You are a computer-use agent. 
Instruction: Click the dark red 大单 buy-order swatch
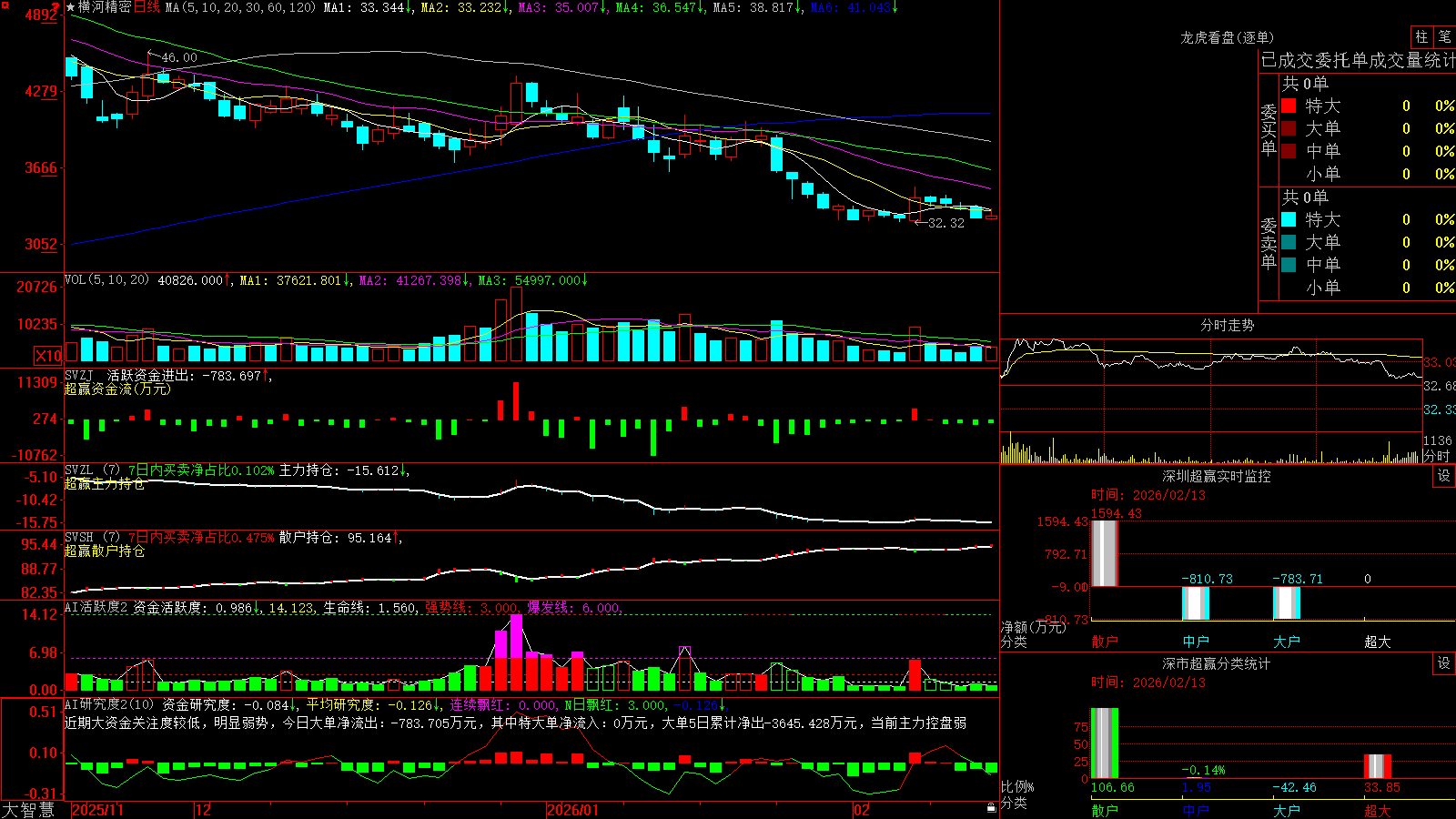point(1289,128)
